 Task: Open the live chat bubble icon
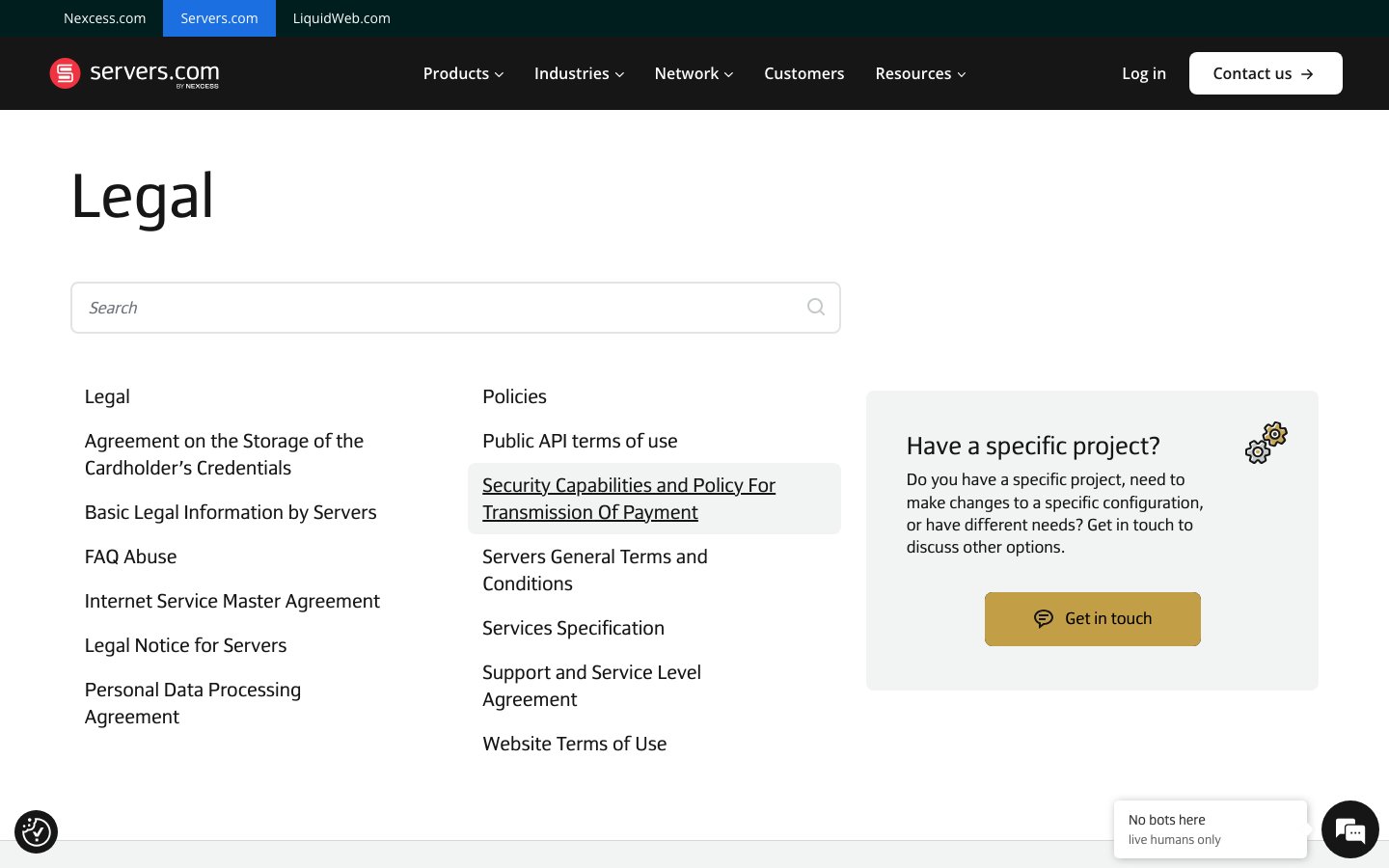pyautogui.click(x=1349, y=829)
